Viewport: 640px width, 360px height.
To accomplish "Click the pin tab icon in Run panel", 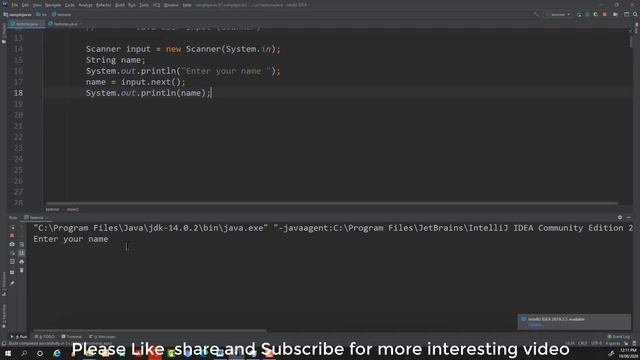I will coord(12,283).
